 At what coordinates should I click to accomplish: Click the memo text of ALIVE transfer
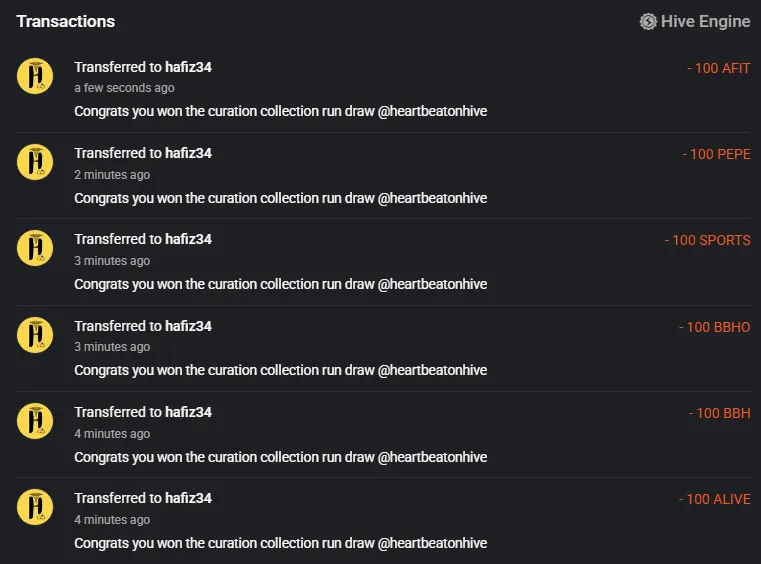[281, 543]
